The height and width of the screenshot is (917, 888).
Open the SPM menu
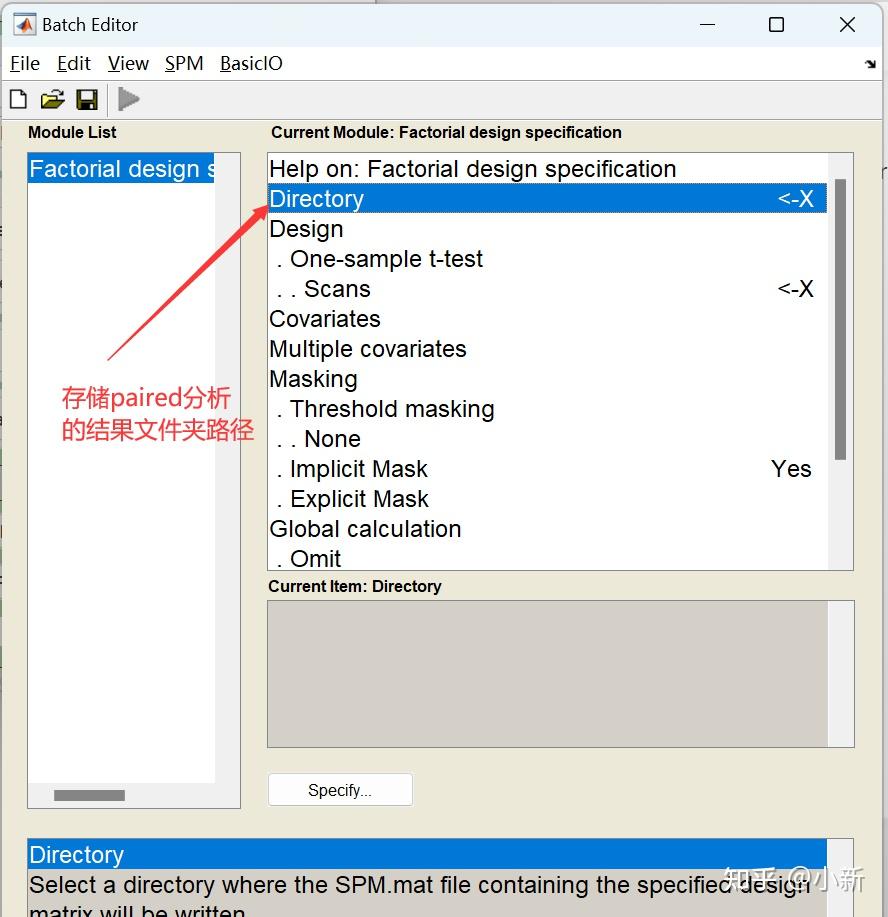point(184,63)
